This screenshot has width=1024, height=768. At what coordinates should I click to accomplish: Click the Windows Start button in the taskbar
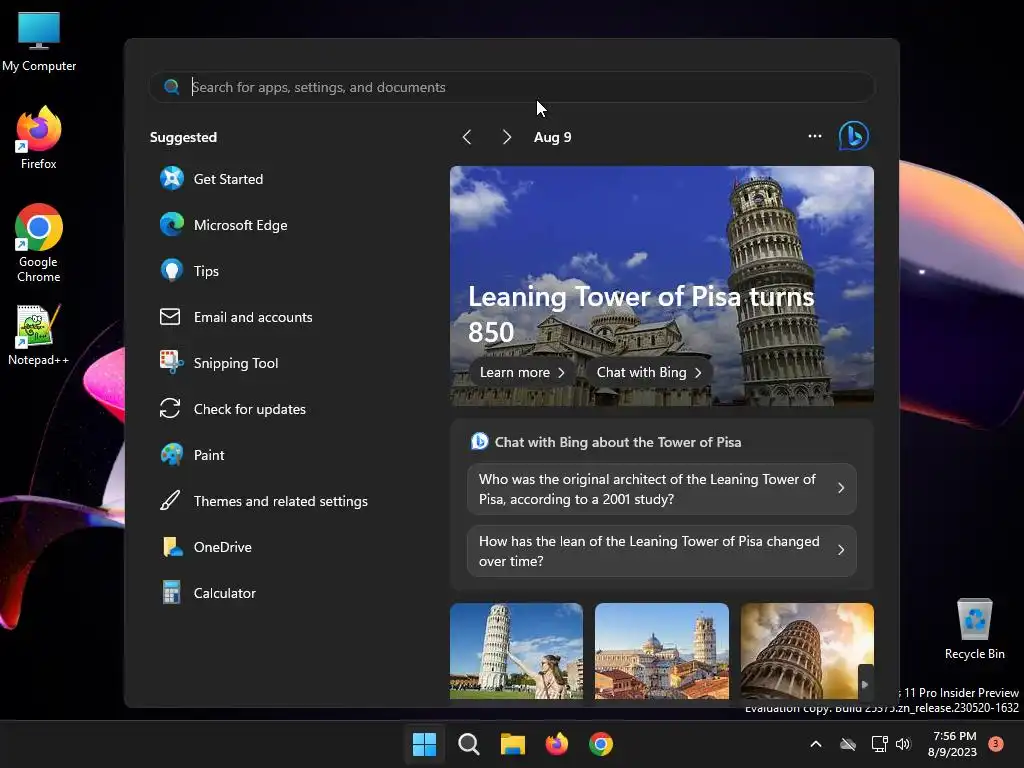click(x=424, y=744)
